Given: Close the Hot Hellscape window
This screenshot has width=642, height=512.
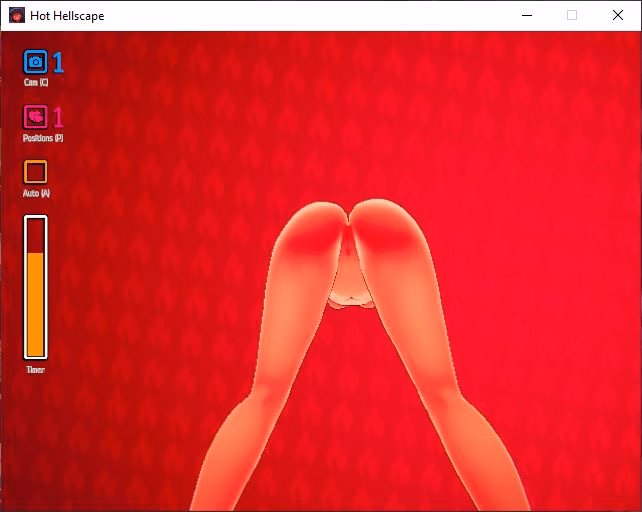Looking at the screenshot, I should click(x=618, y=16).
